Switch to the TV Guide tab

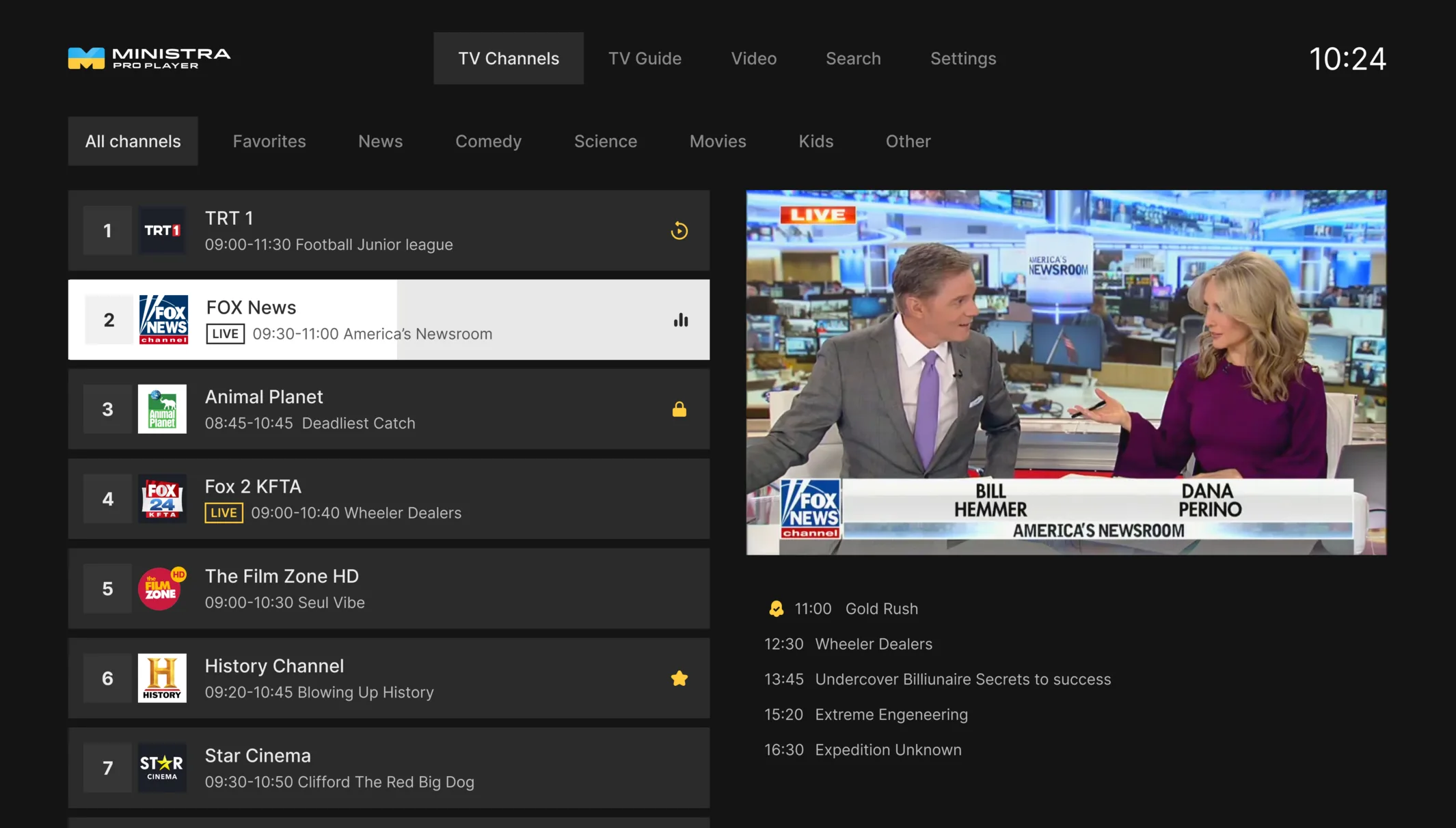click(x=645, y=58)
